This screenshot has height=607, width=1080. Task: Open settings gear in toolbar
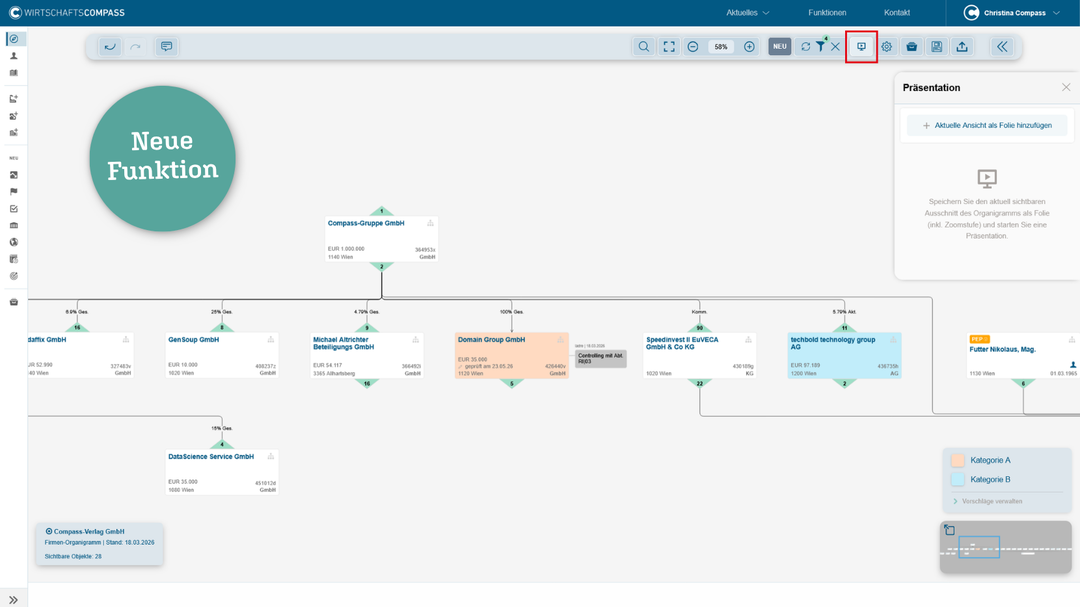[886, 46]
